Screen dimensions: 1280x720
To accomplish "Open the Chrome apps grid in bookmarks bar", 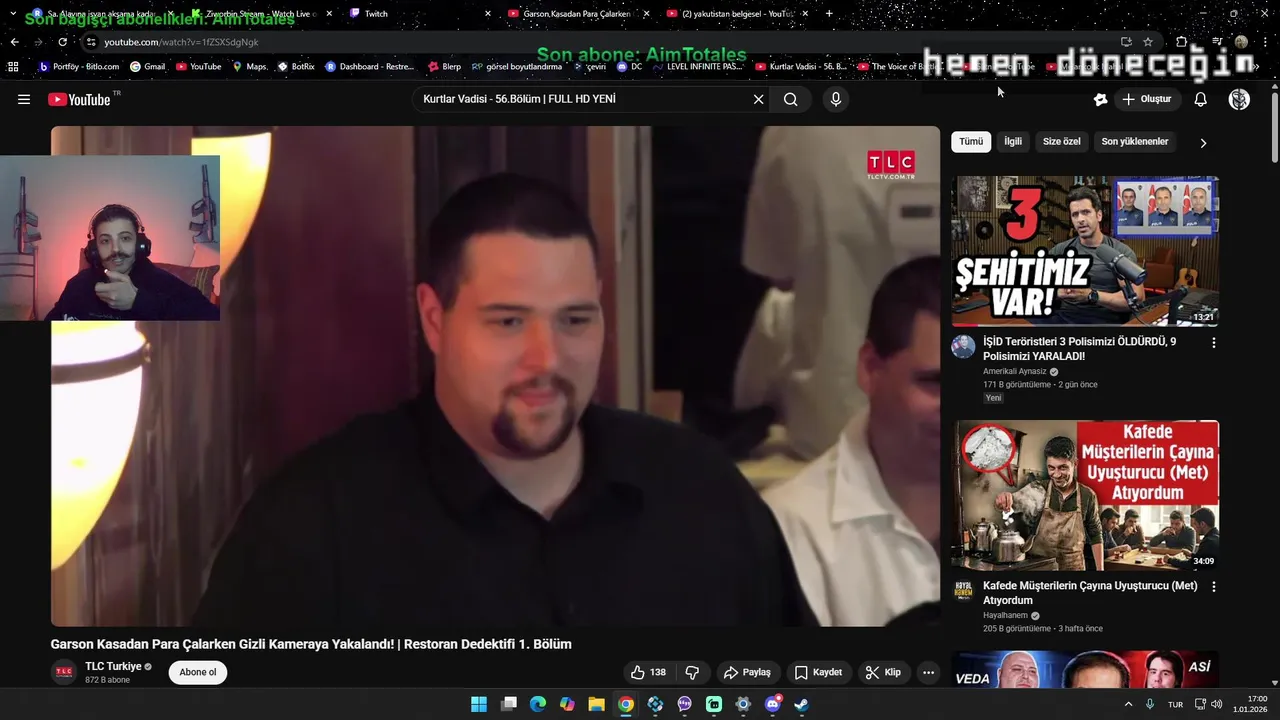I will click(x=13, y=67).
